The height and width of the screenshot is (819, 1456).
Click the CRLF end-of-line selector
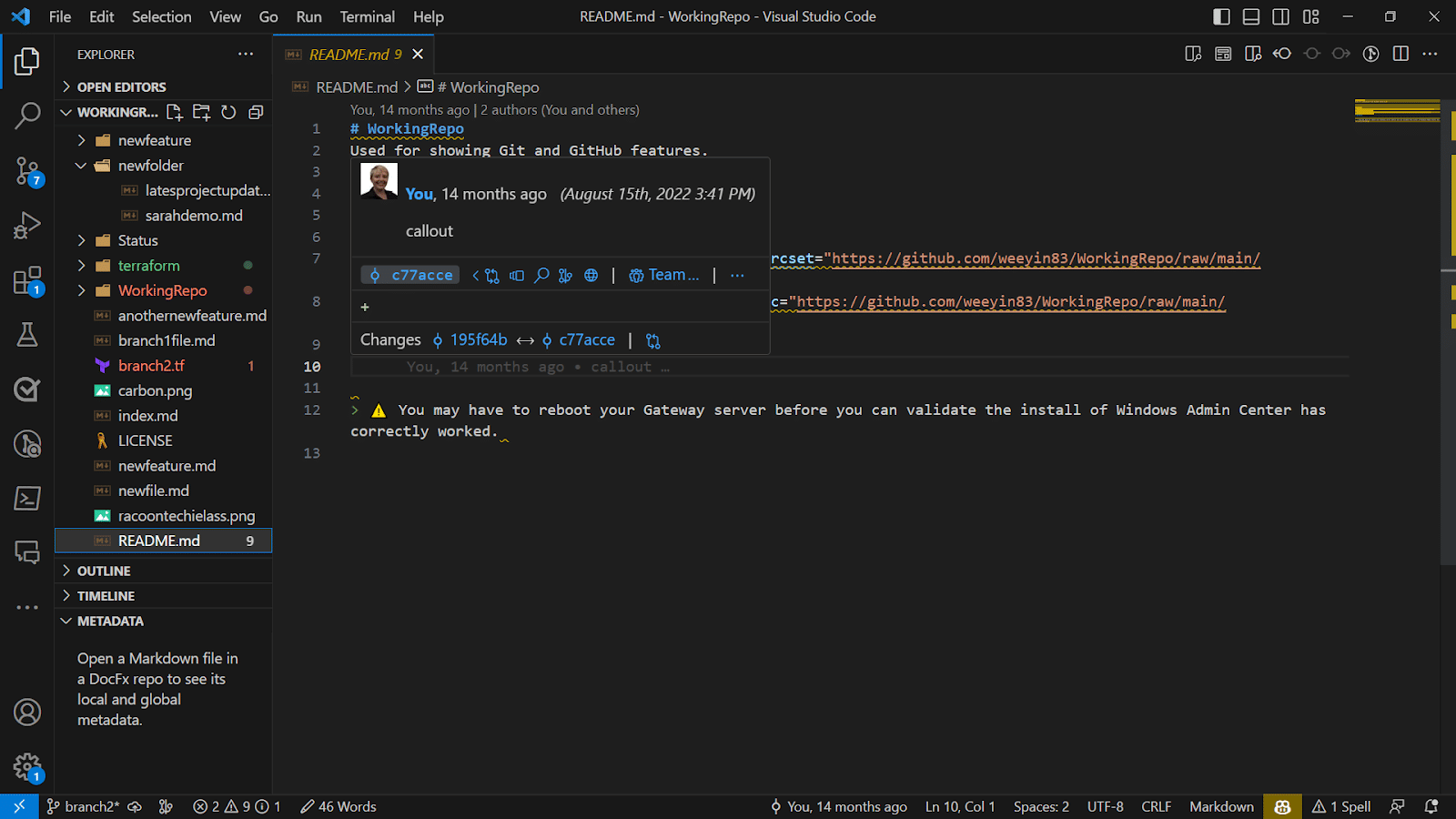[1156, 806]
